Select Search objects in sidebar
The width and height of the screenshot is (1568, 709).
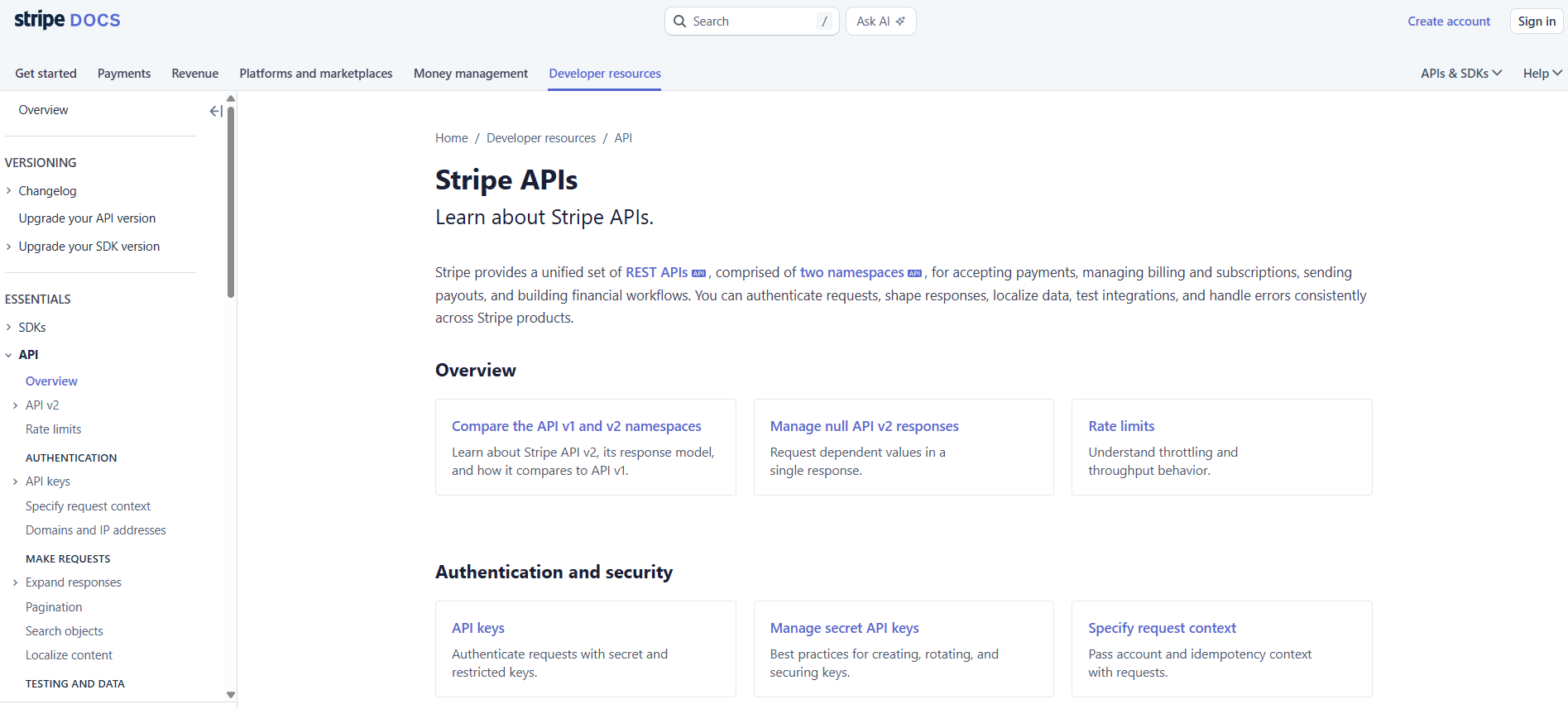[64, 631]
